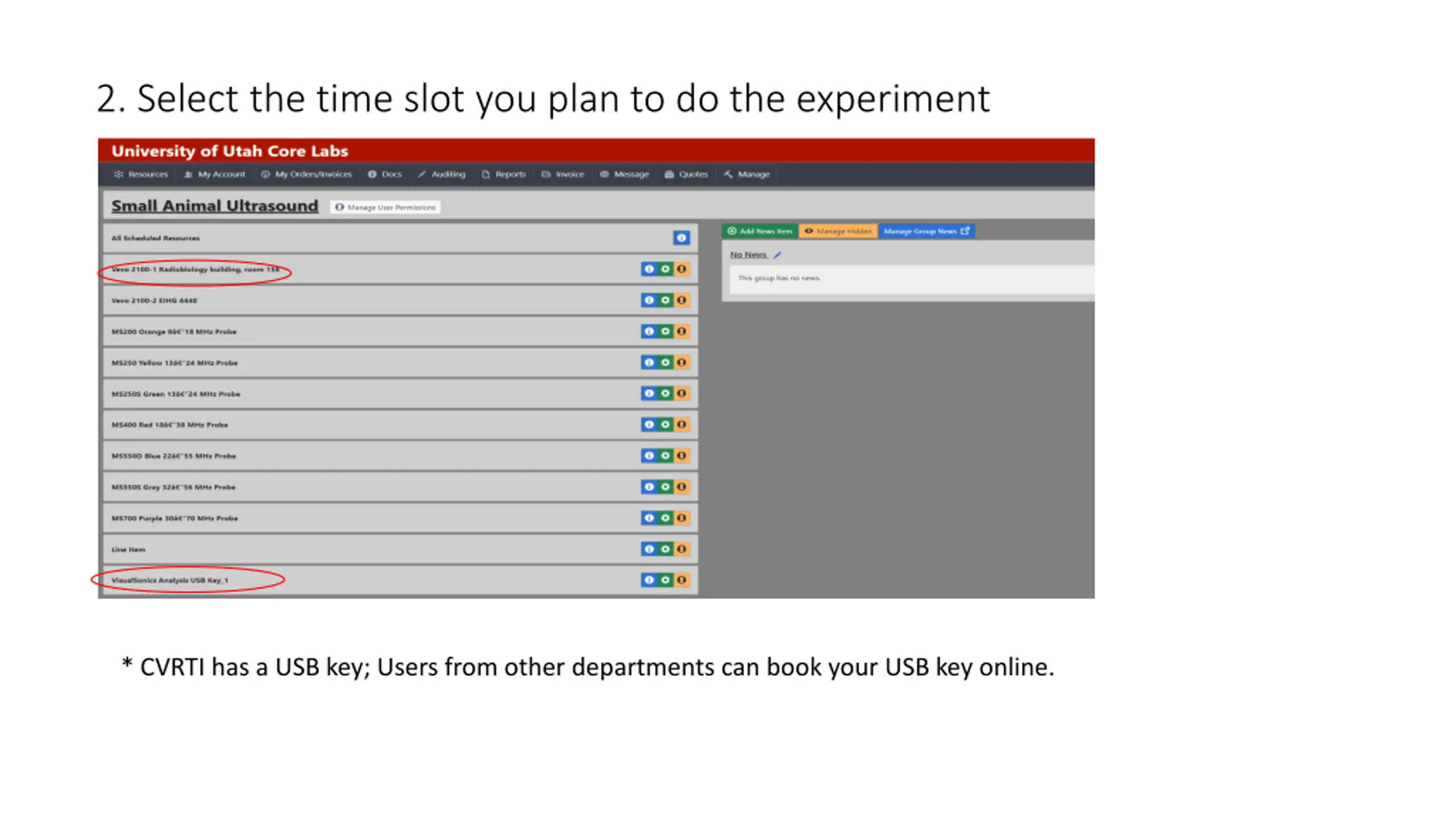The width and height of the screenshot is (1456, 819).
Task: Open the Reports menu
Action: coord(504,174)
